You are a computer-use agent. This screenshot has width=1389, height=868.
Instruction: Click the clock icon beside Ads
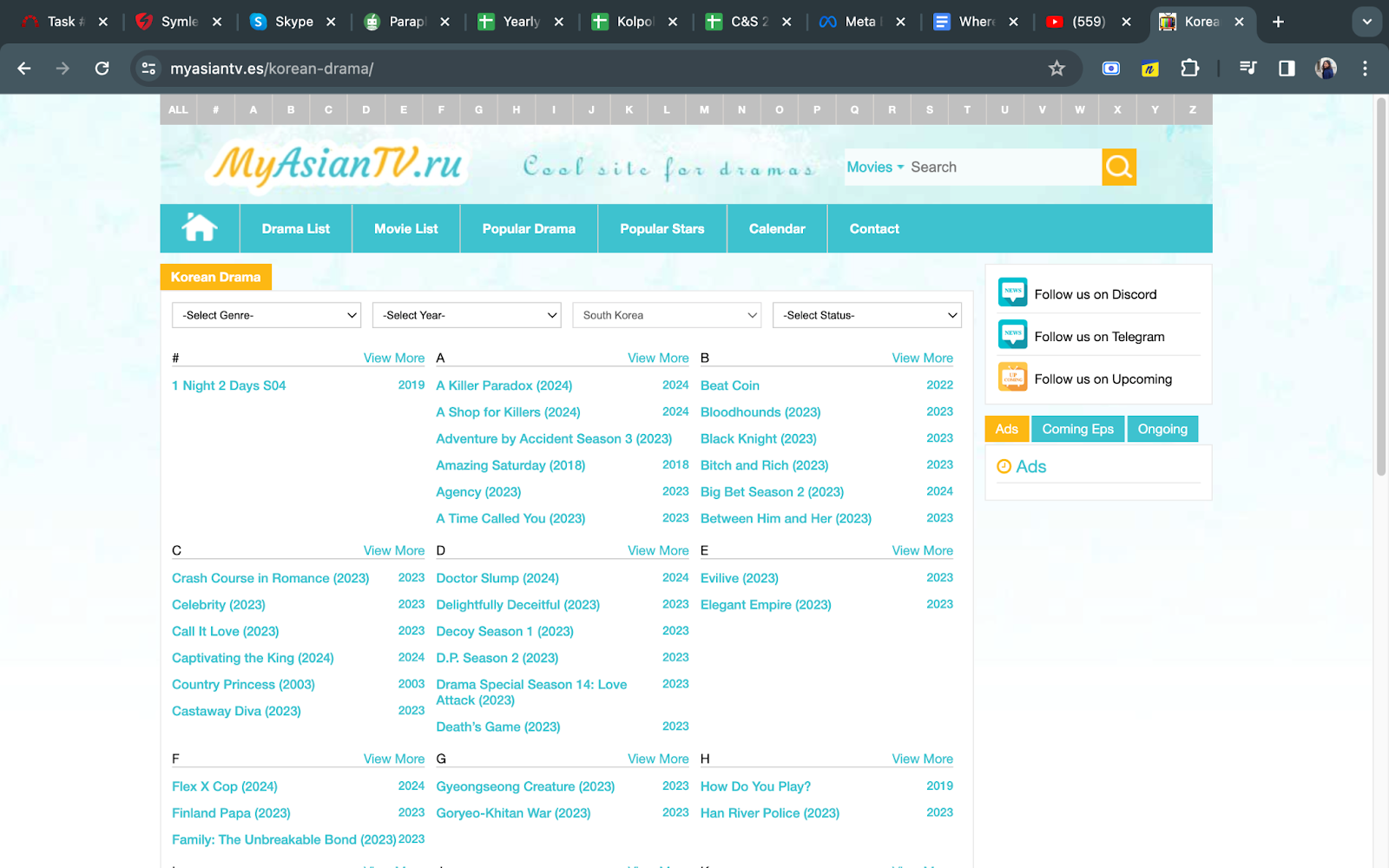pyautogui.click(x=1004, y=466)
